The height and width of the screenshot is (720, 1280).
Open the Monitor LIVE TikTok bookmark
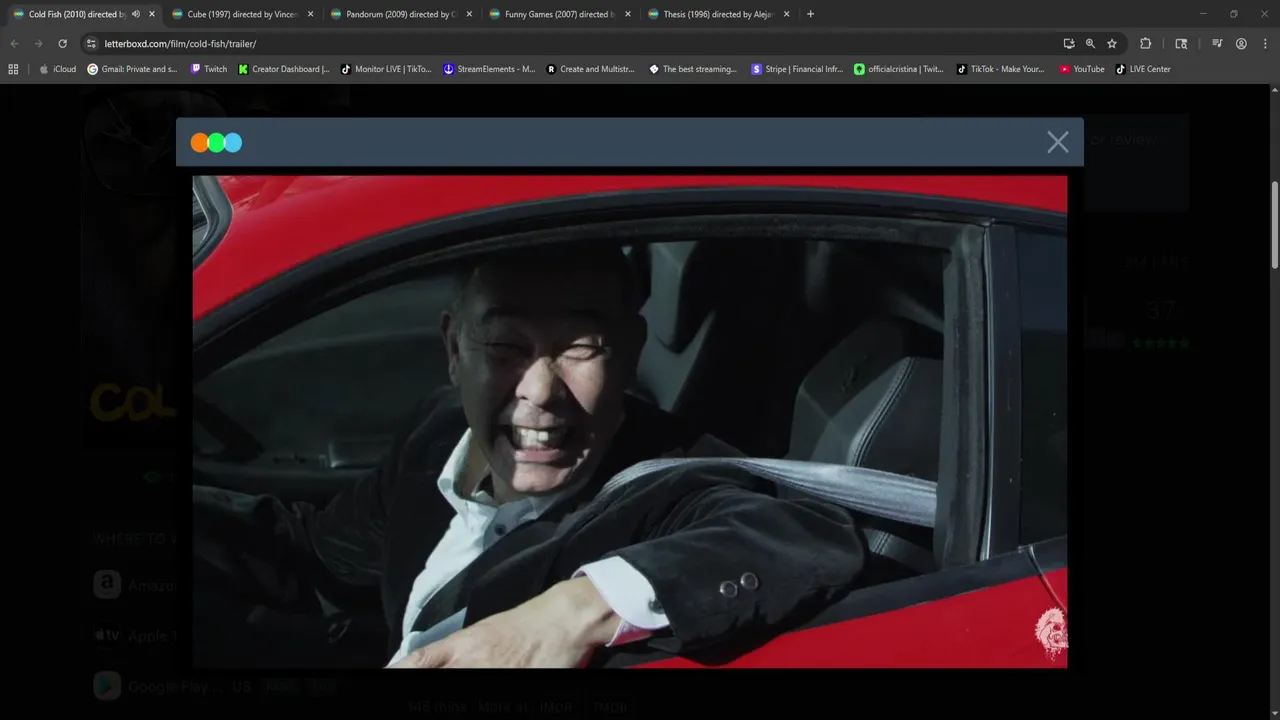[x=386, y=69]
